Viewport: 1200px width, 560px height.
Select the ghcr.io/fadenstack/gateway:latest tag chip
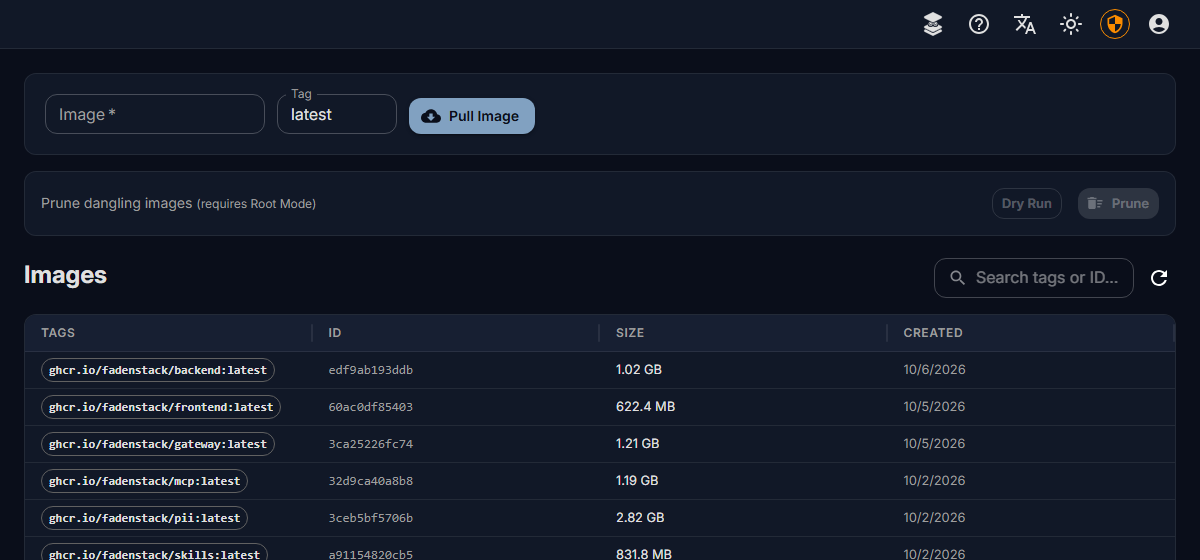158,444
